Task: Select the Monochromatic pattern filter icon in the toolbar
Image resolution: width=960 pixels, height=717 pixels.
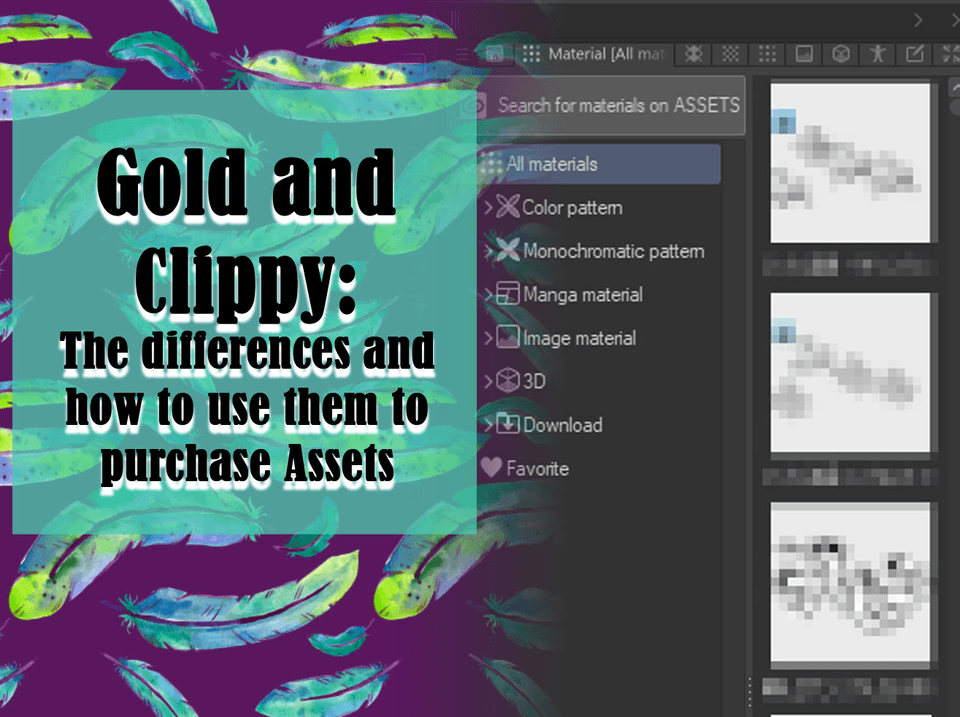Action: pos(731,55)
